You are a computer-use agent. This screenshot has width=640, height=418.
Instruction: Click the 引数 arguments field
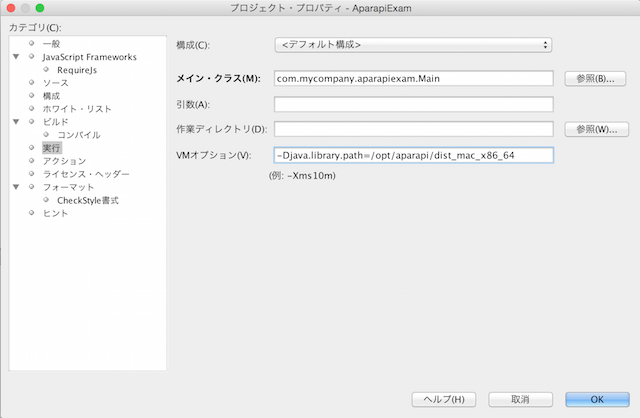point(413,104)
